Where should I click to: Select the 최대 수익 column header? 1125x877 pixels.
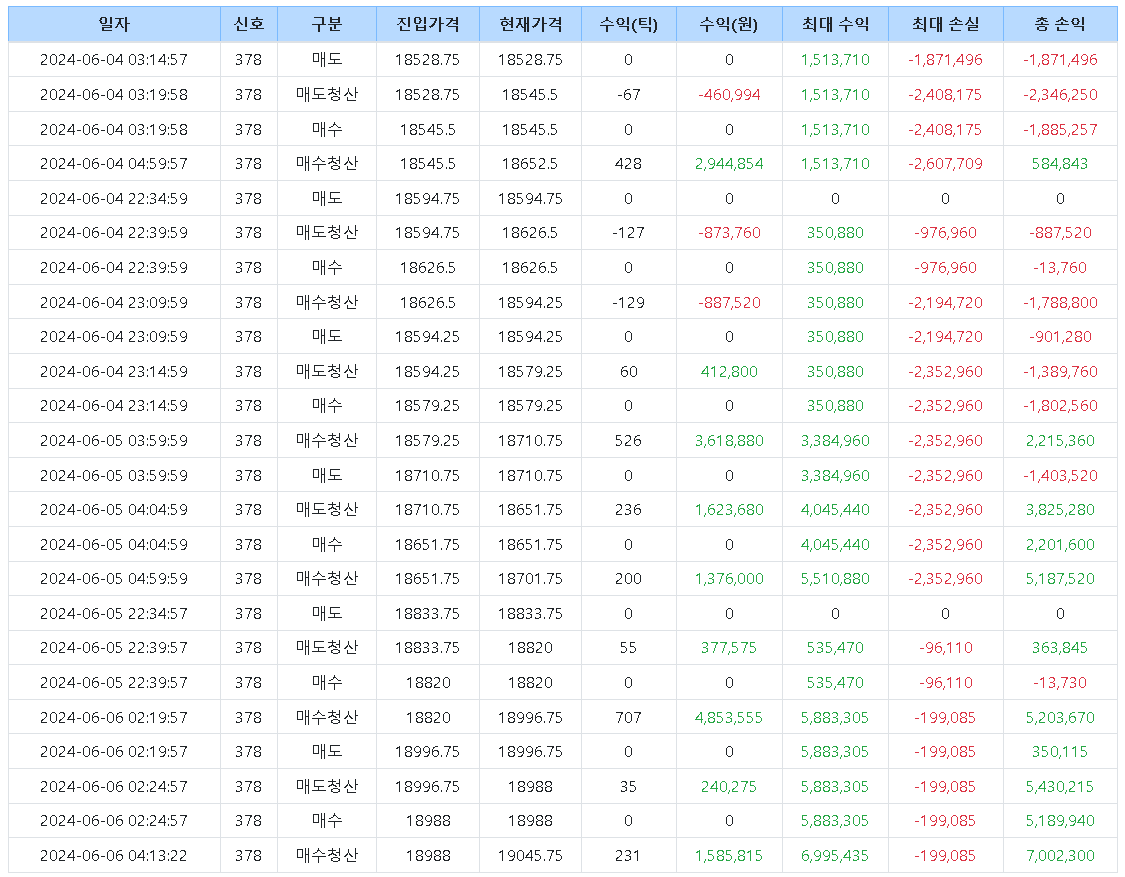pos(835,24)
